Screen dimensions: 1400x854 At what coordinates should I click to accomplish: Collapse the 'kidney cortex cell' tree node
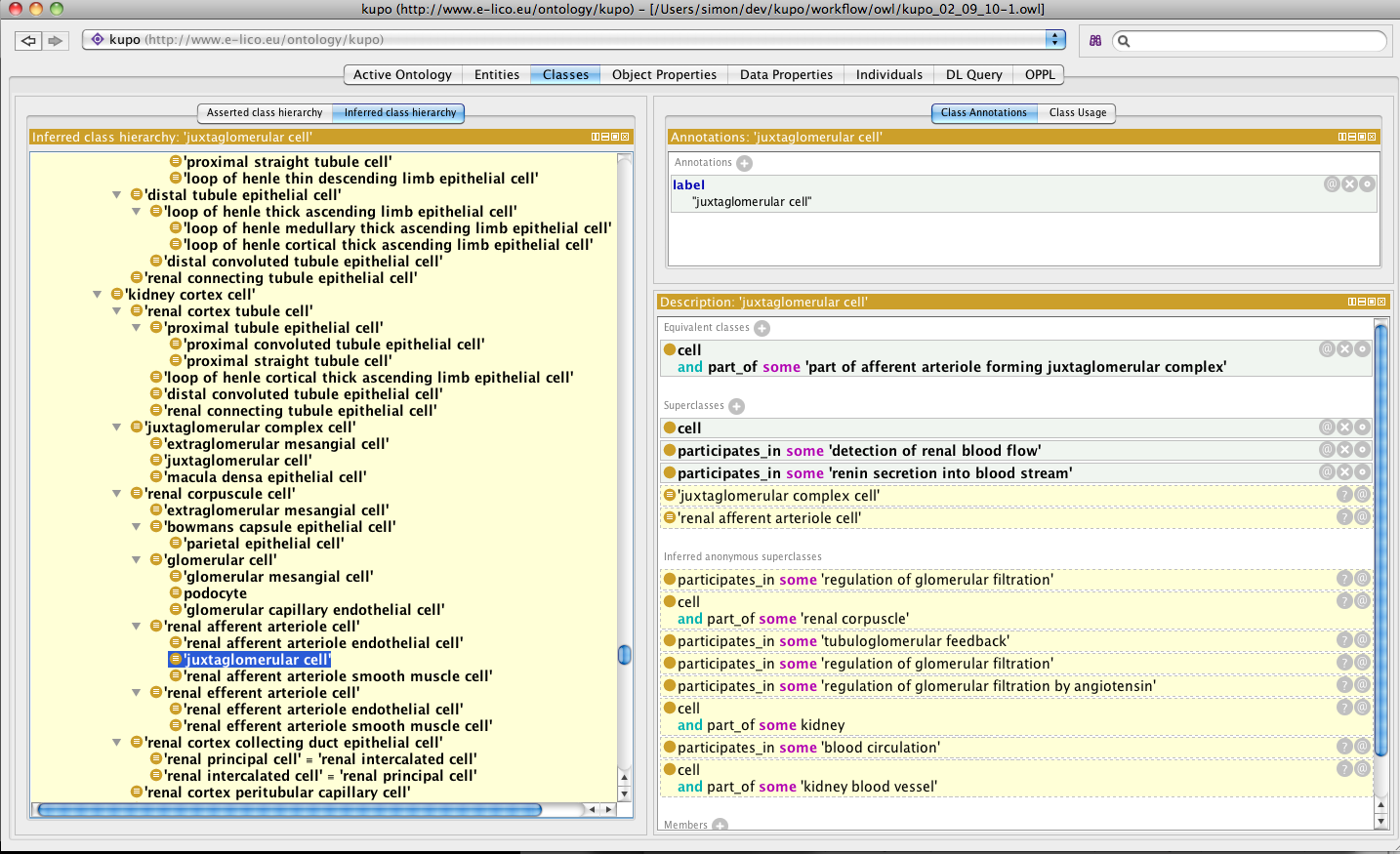point(98,295)
